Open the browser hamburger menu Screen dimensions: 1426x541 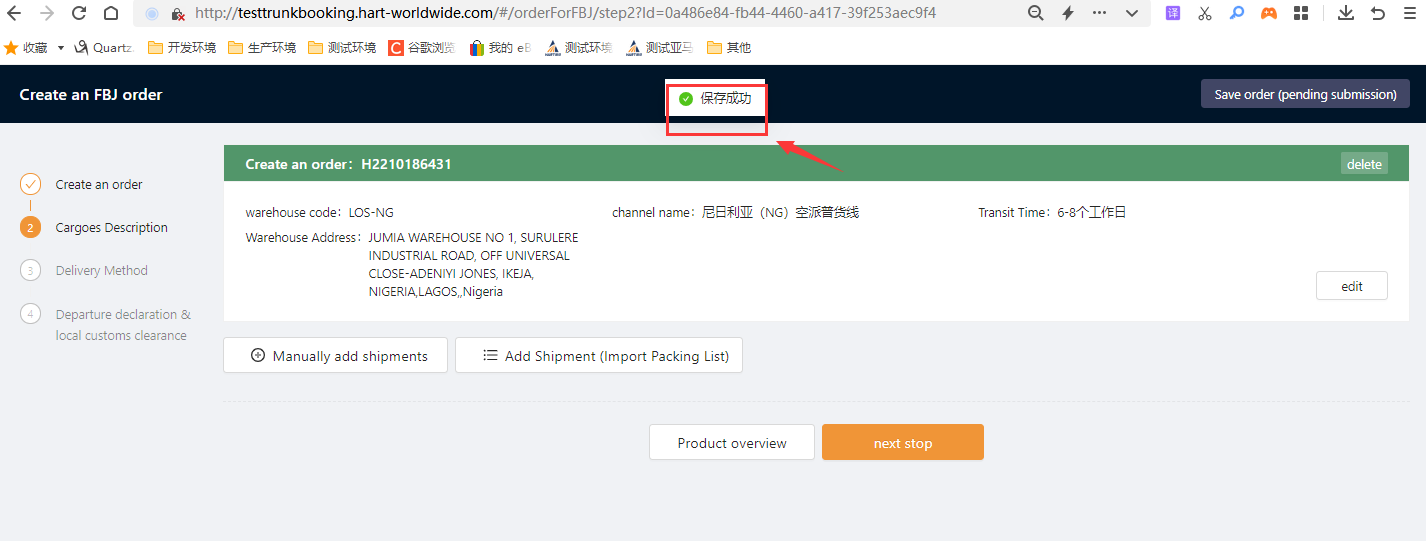1408,13
